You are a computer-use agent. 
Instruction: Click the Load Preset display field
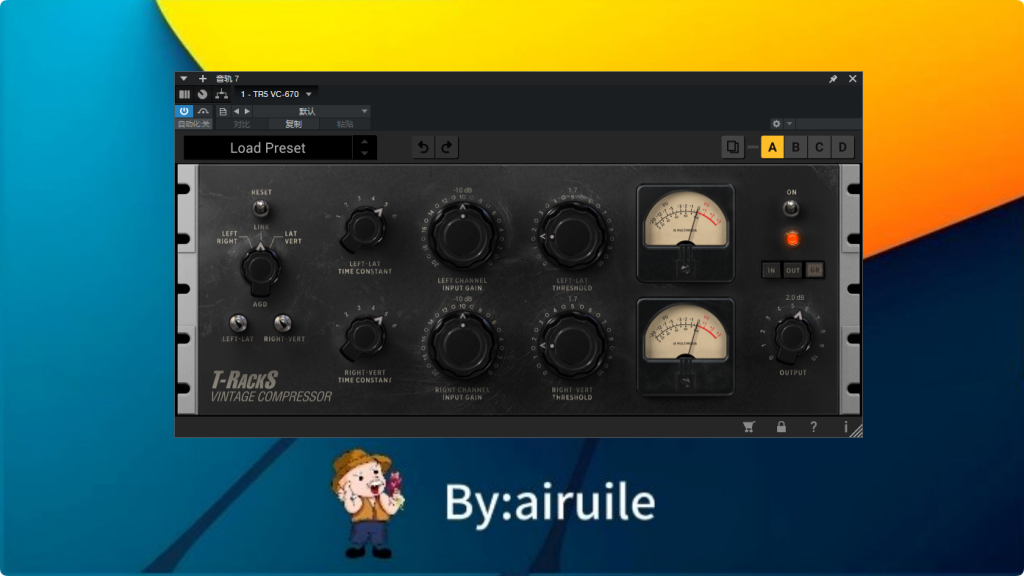268,148
